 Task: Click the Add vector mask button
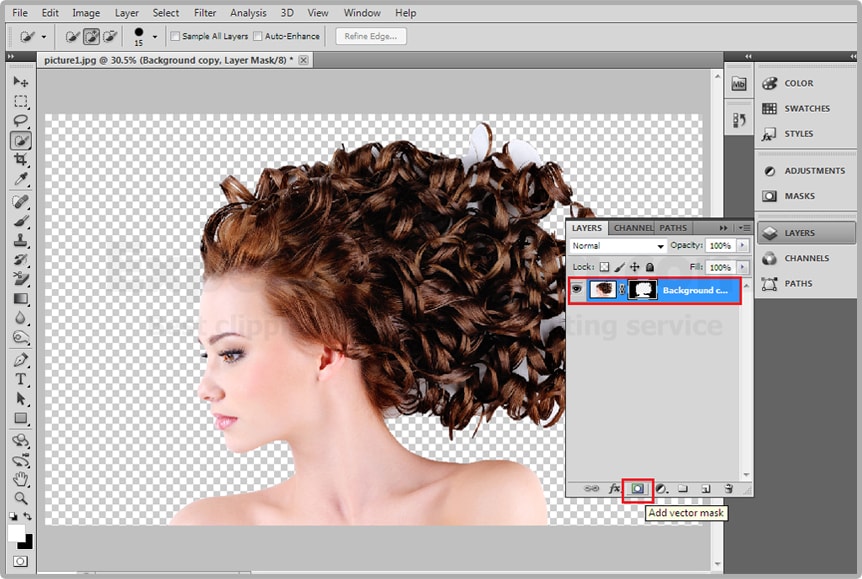click(x=637, y=489)
